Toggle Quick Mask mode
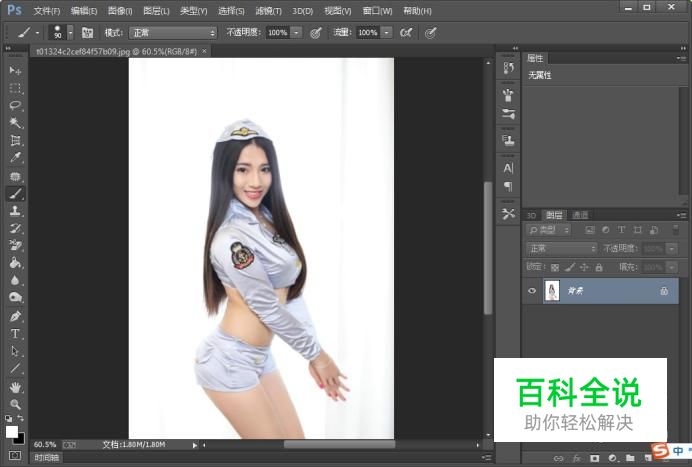Viewport: 692px width, 467px height. (15, 455)
